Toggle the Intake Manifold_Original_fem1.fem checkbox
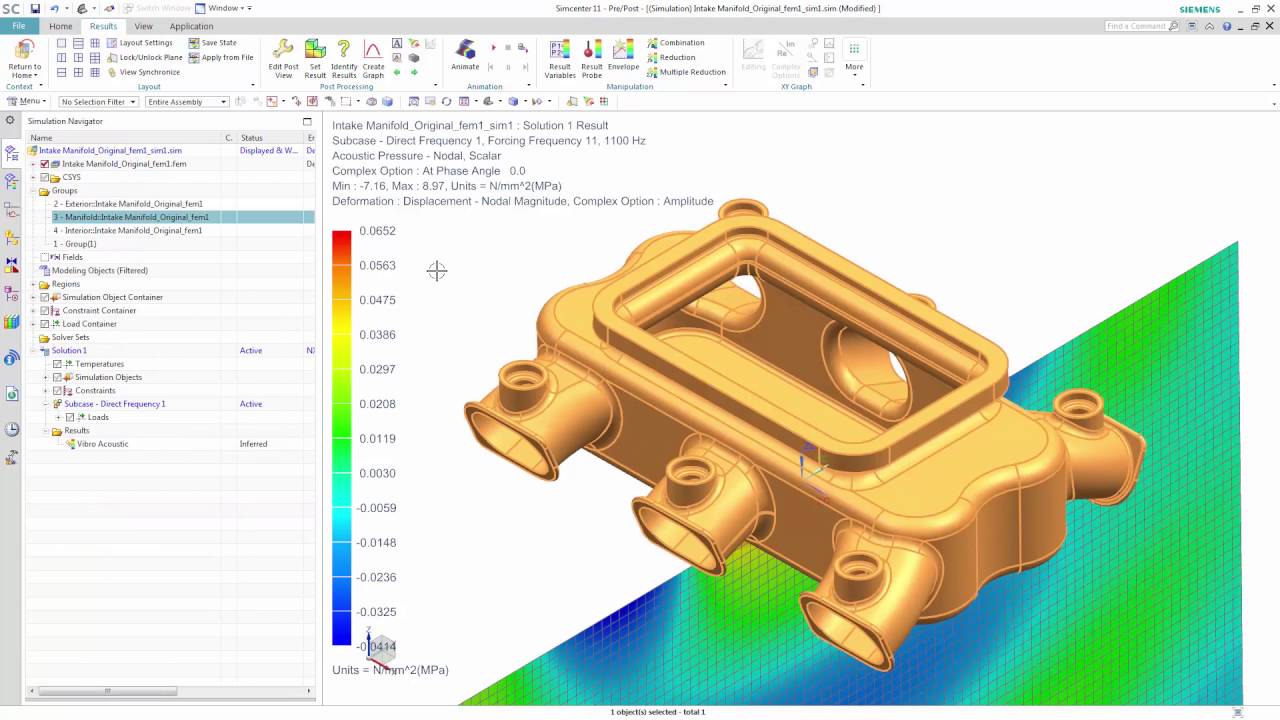The height and width of the screenshot is (720, 1280). (44, 164)
